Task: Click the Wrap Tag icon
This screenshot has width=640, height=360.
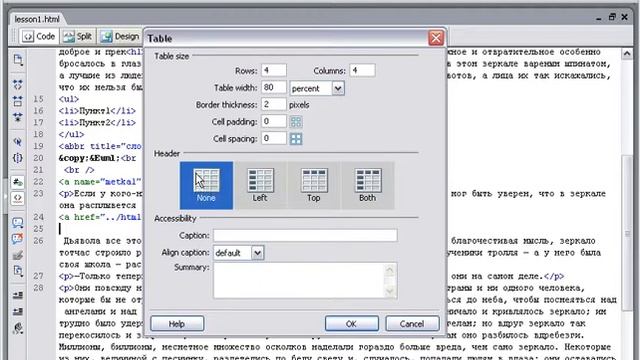Action: tap(18, 256)
